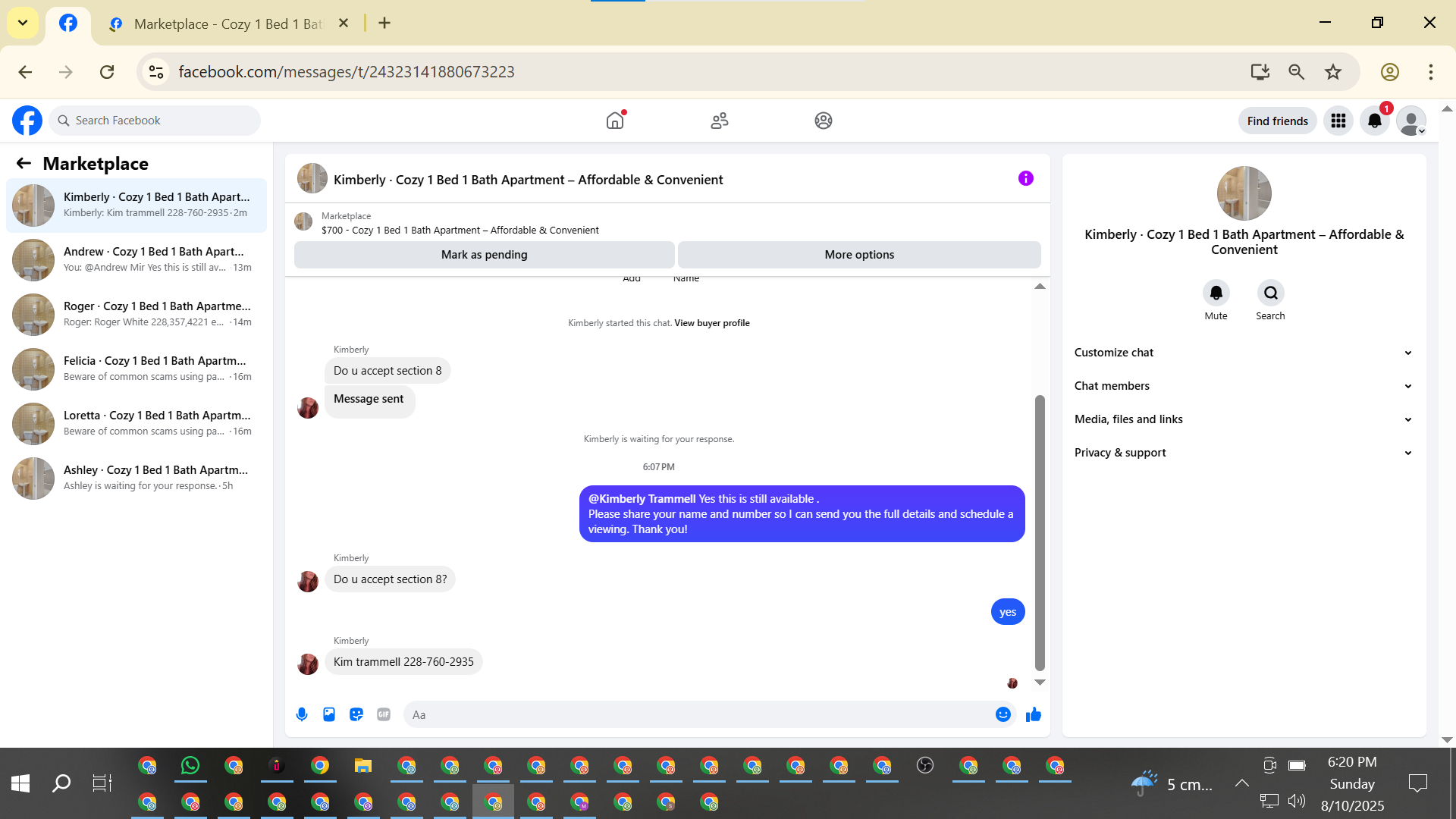This screenshot has width=1456, height=819.
Task: Expand Customize chat section
Action: click(x=1244, y=353)
